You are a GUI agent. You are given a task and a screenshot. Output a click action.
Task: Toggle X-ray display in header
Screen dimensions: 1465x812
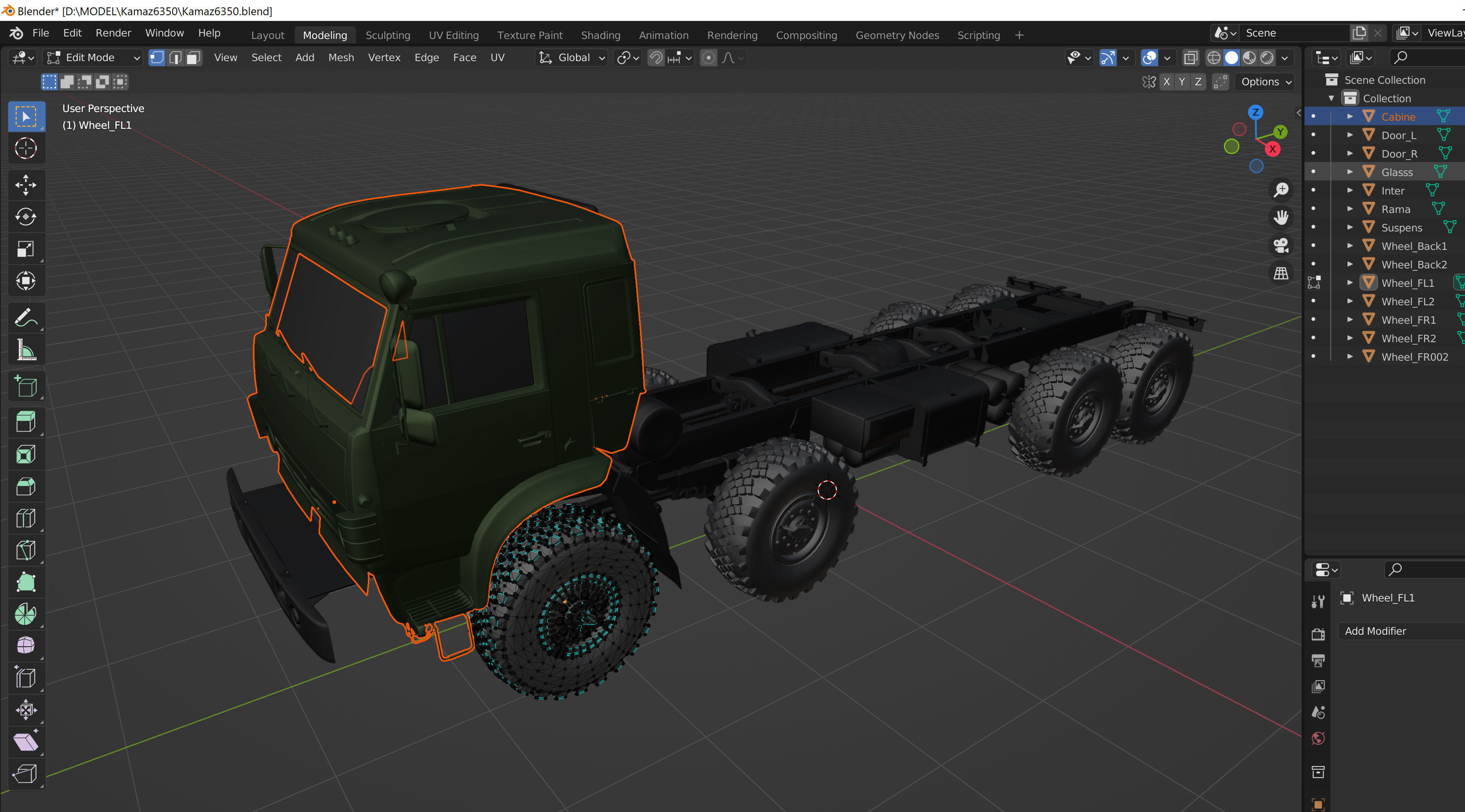click(x=1190, y=57)
